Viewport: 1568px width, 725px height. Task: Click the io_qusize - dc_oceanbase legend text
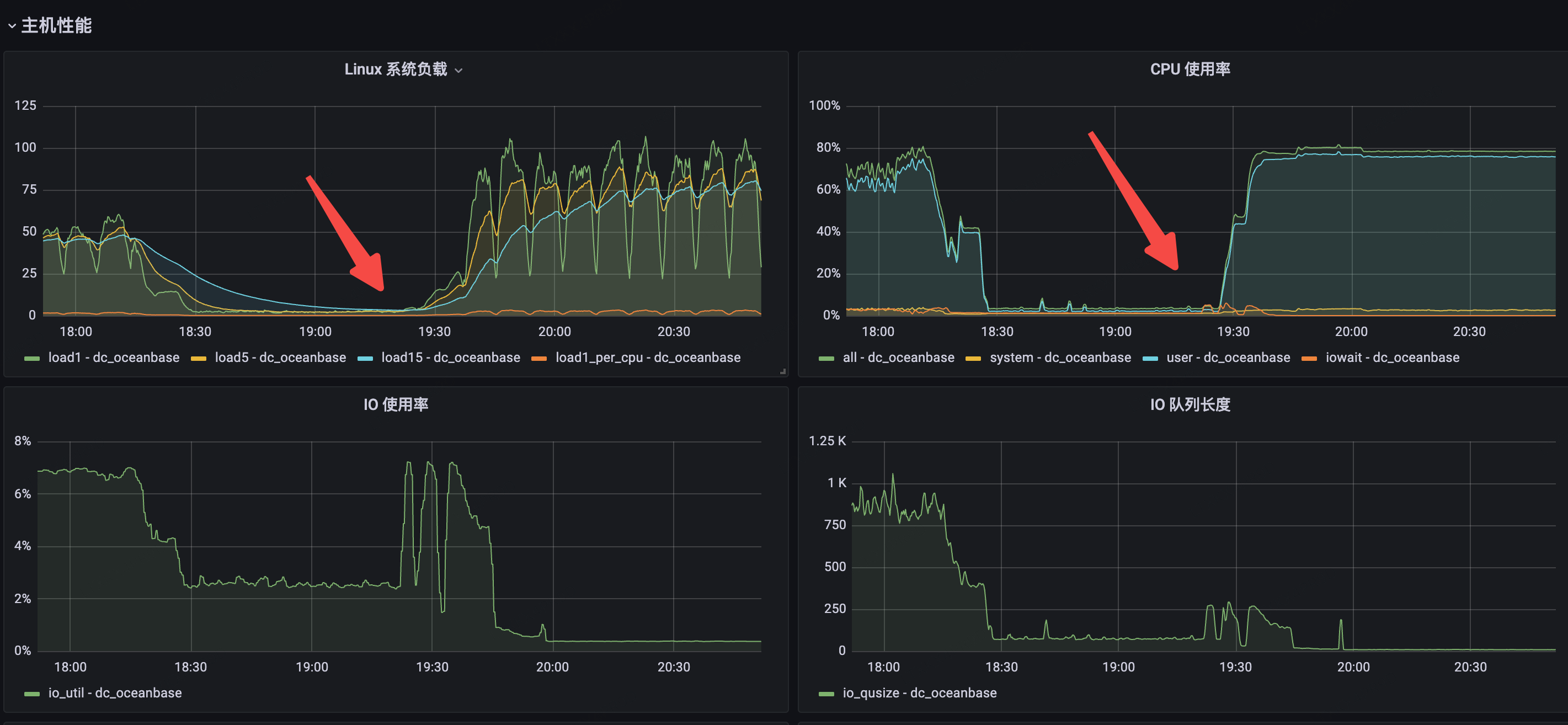coord(919,694)
